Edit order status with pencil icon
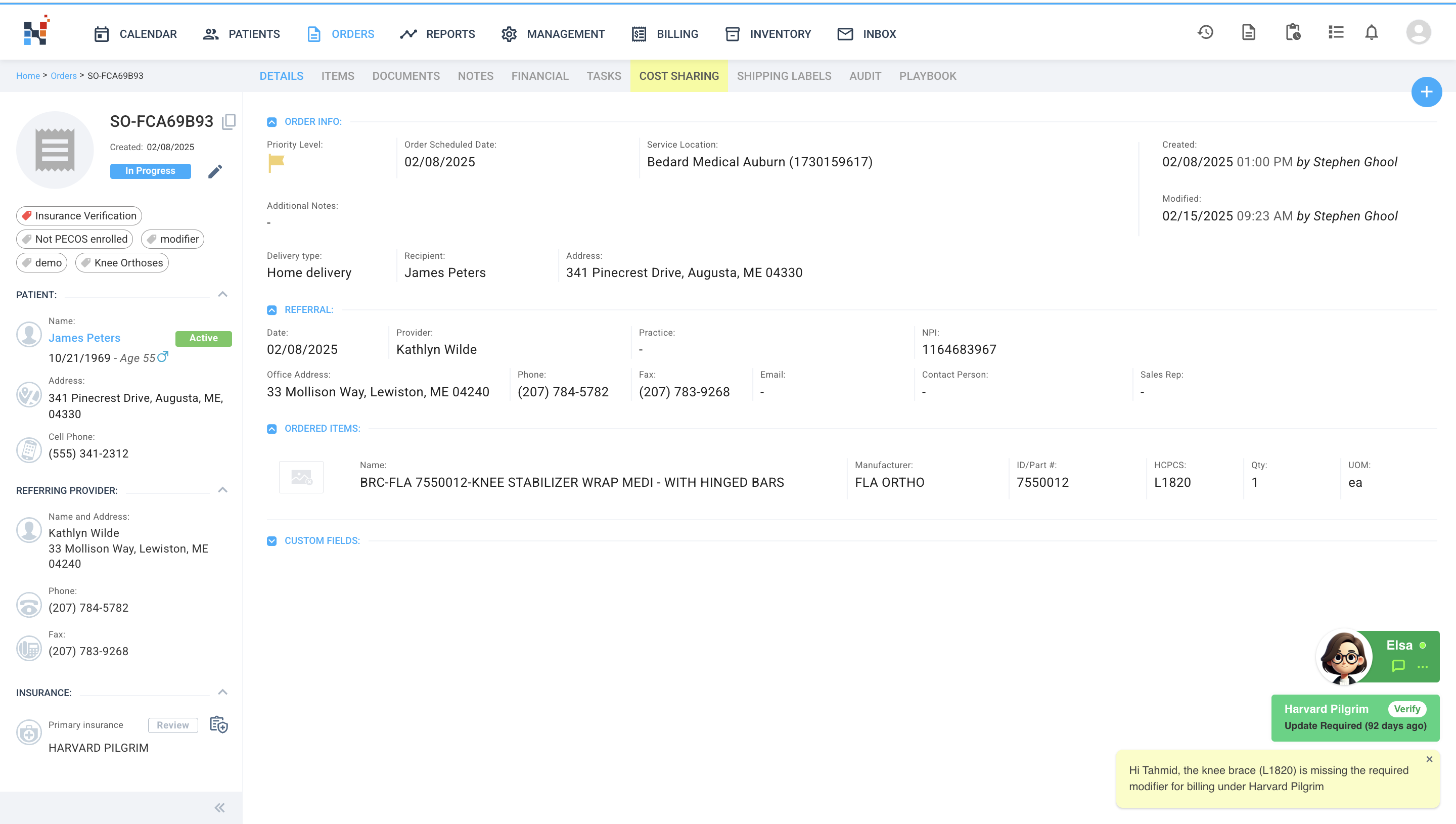1456x824 pixels. (x=215, y=171)
